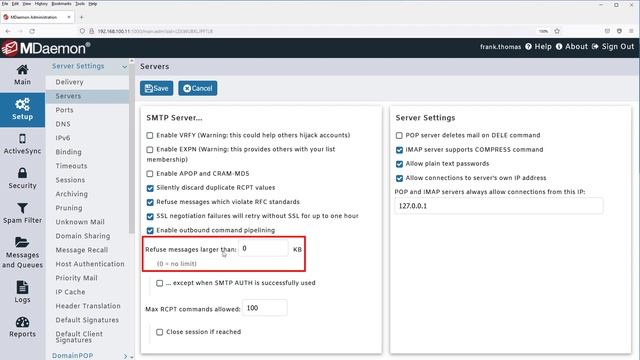Viewport: 640px width, 360px height.
Task: Open the Binding settings page
Action: [69, 152]
